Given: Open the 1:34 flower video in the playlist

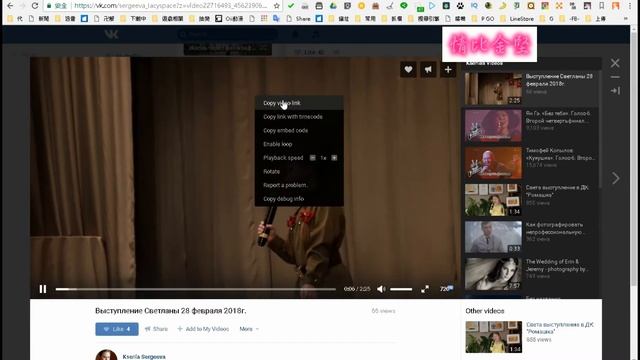Looking at the screenshot, I should 493,200.
